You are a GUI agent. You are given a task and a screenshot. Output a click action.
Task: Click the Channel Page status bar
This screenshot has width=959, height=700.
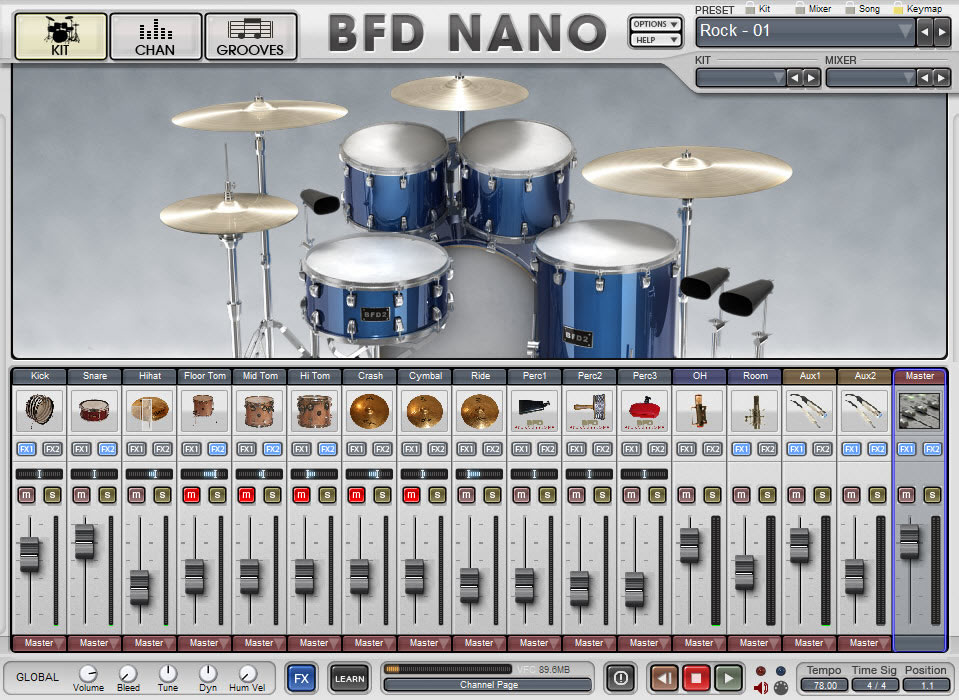click(489, 685)
